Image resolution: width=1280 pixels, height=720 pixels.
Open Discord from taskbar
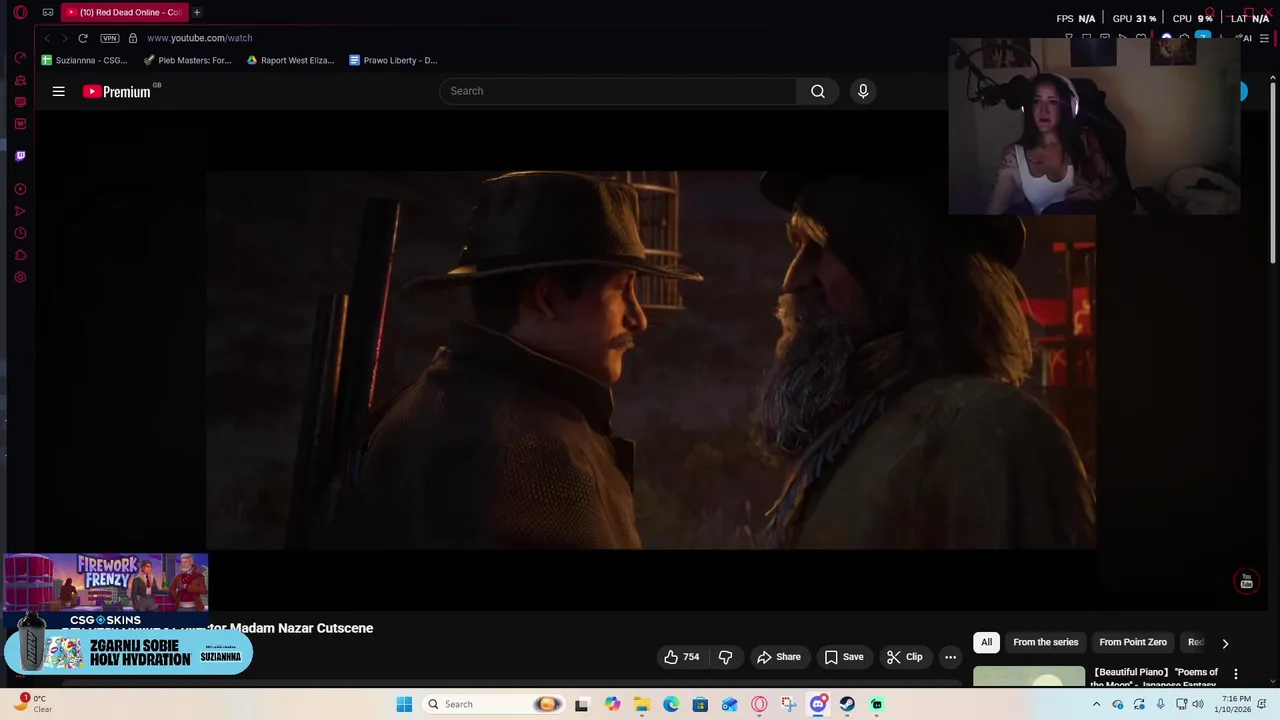818,704
